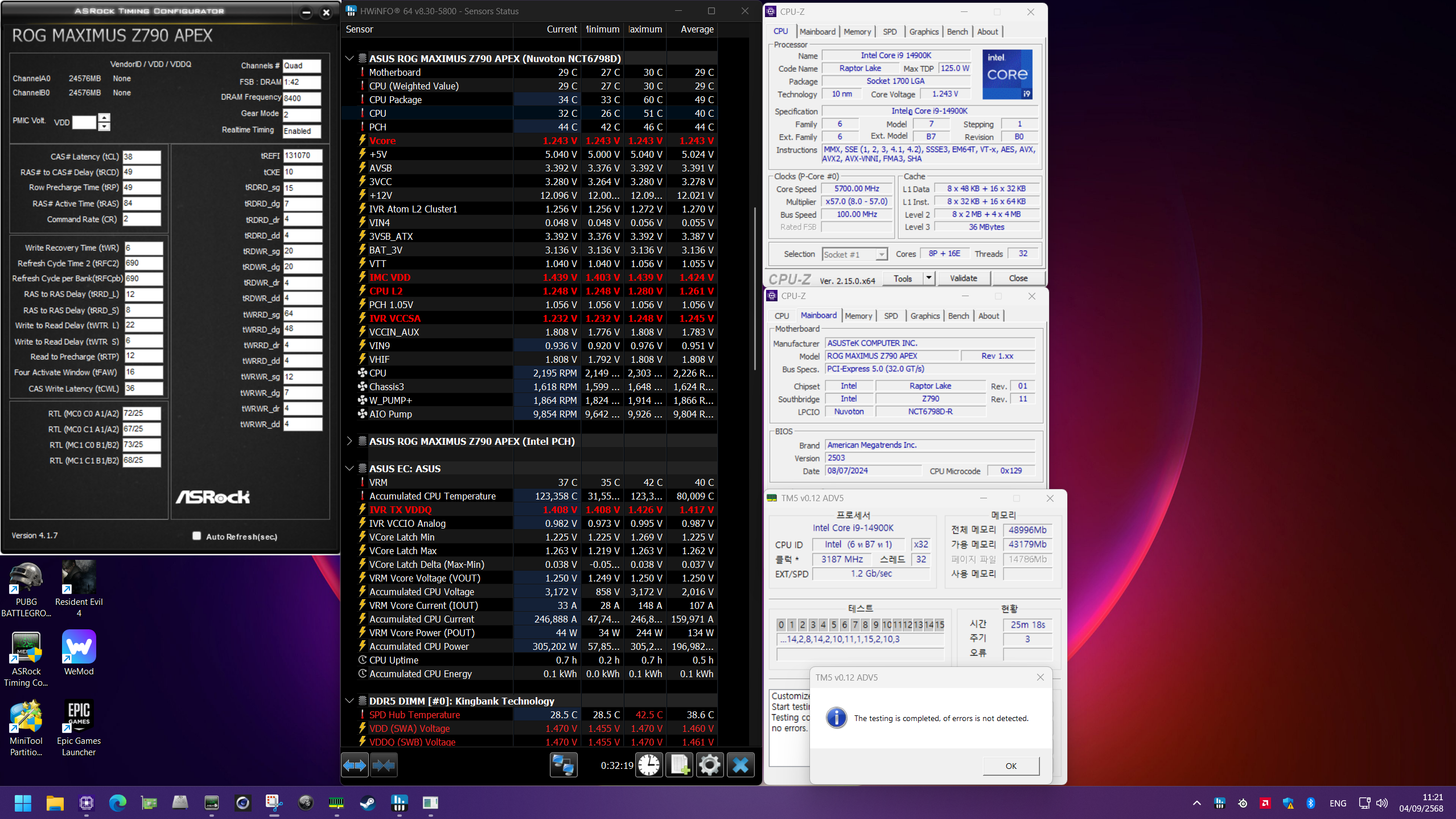This screenshot has width=1456, height=819.
Task: Click the tREFI value field
Action: (x=303, y=155)
